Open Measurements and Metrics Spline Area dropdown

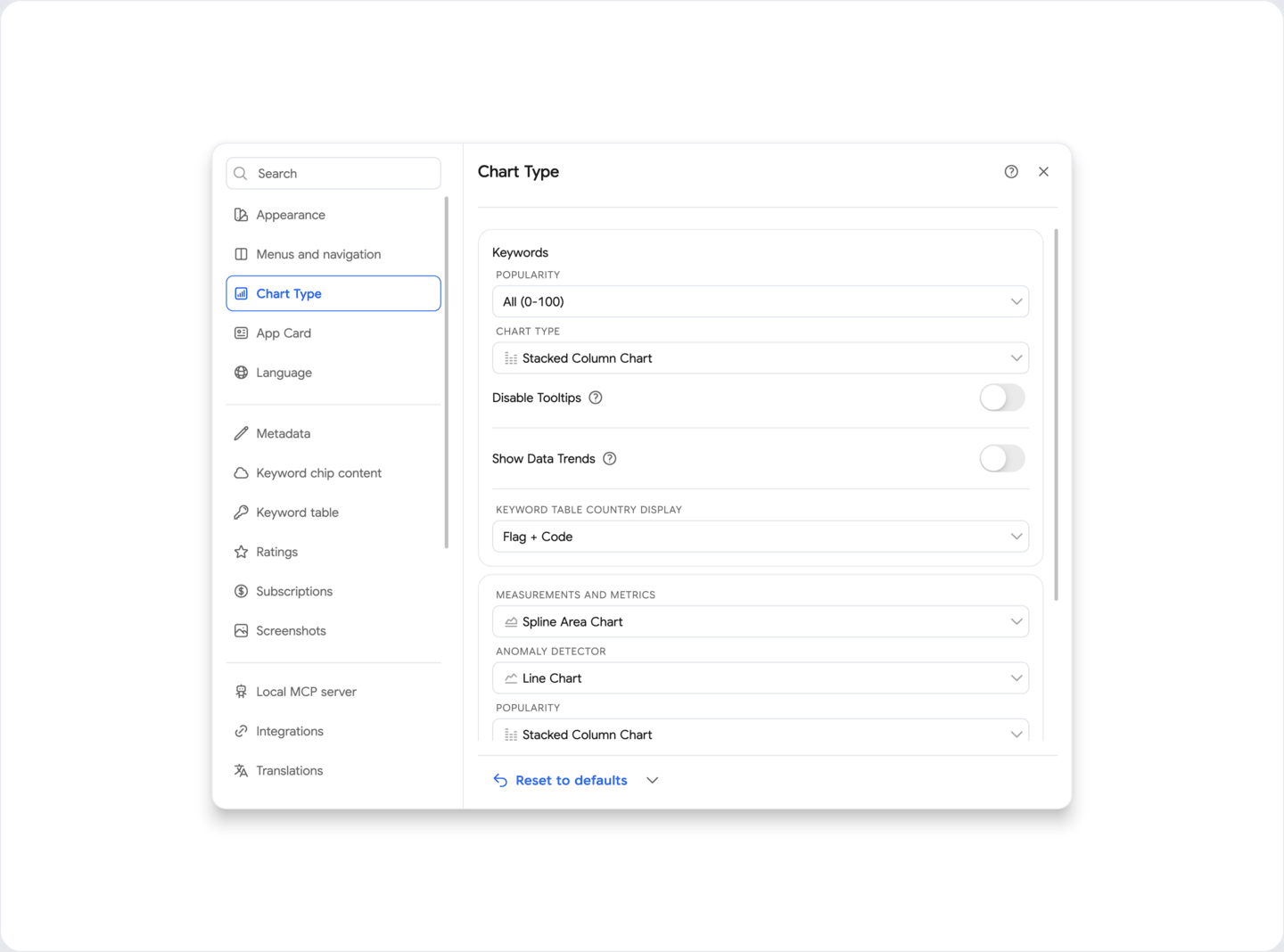click(761, 622)
